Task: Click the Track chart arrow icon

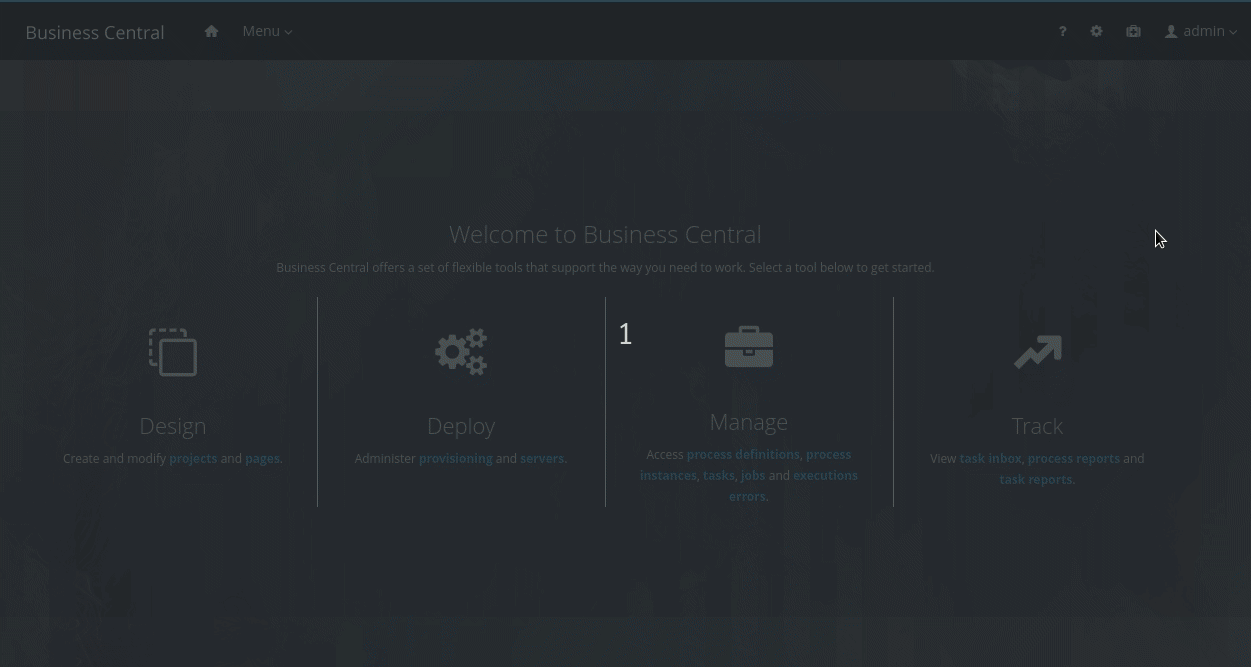Action: pos(1037,352)
